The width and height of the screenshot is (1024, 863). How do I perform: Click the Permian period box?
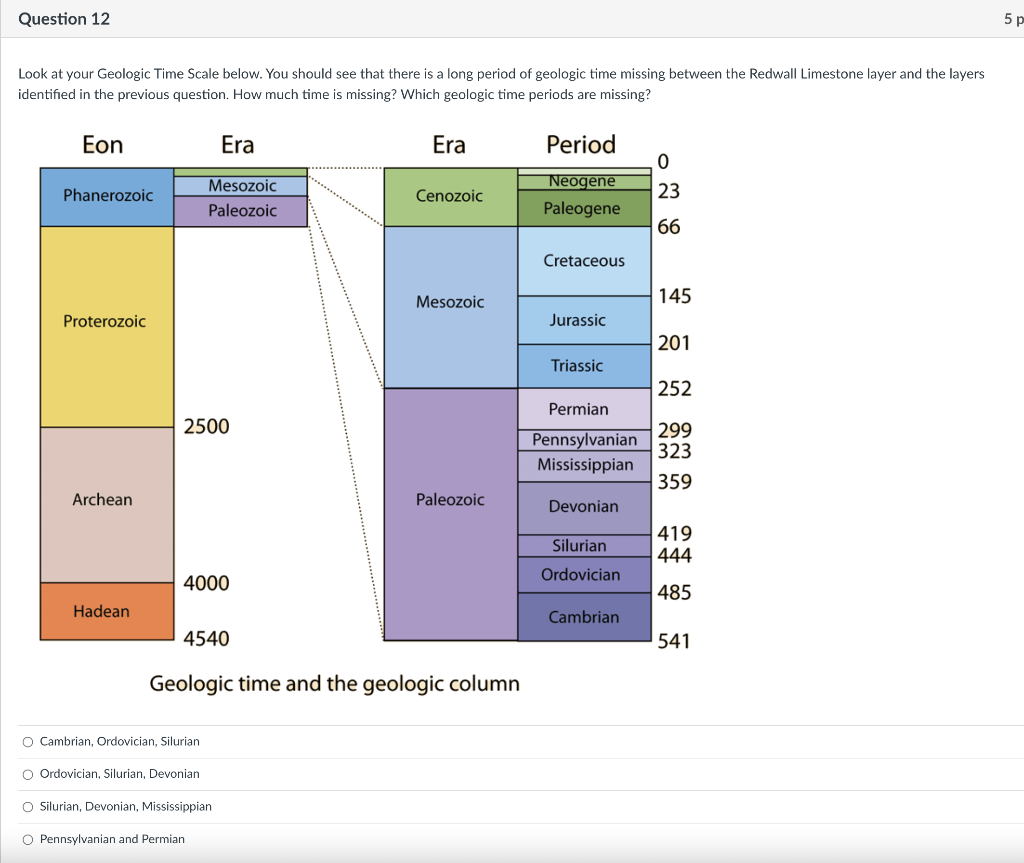(584, 409)
